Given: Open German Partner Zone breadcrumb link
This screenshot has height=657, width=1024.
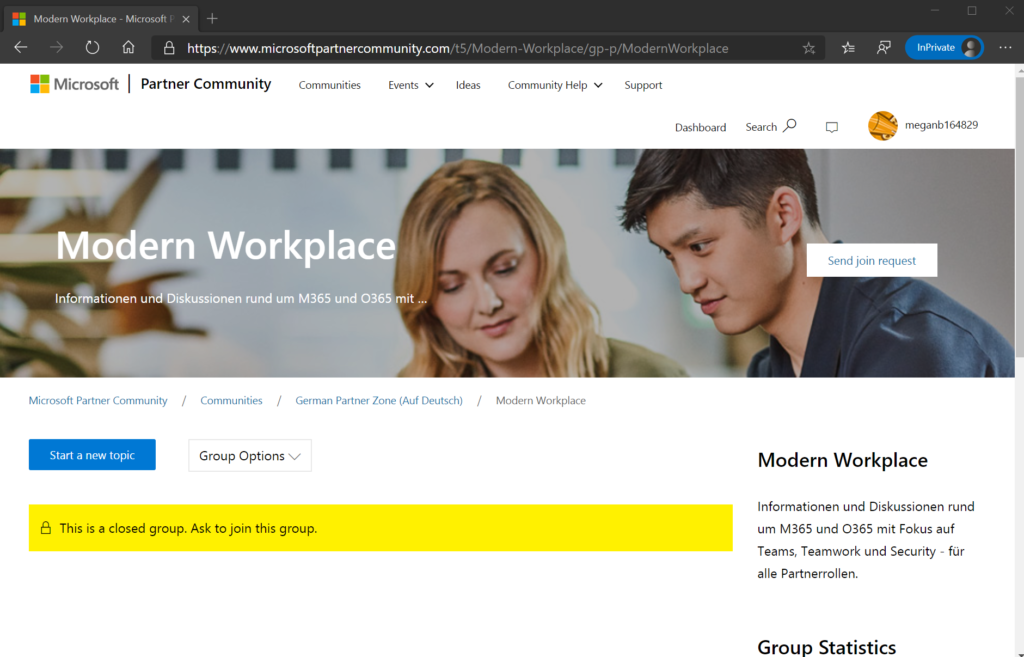Looking at the screenshot, I should tap(379, 400).
